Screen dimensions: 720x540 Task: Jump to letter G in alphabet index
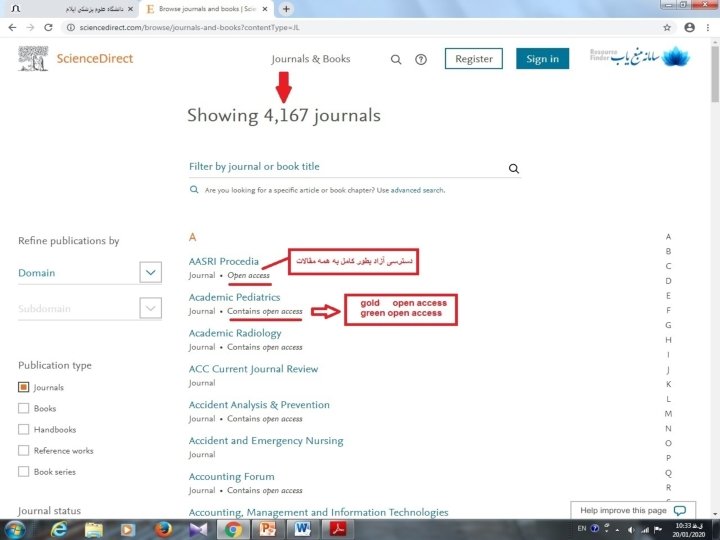(x=669, y=325)
